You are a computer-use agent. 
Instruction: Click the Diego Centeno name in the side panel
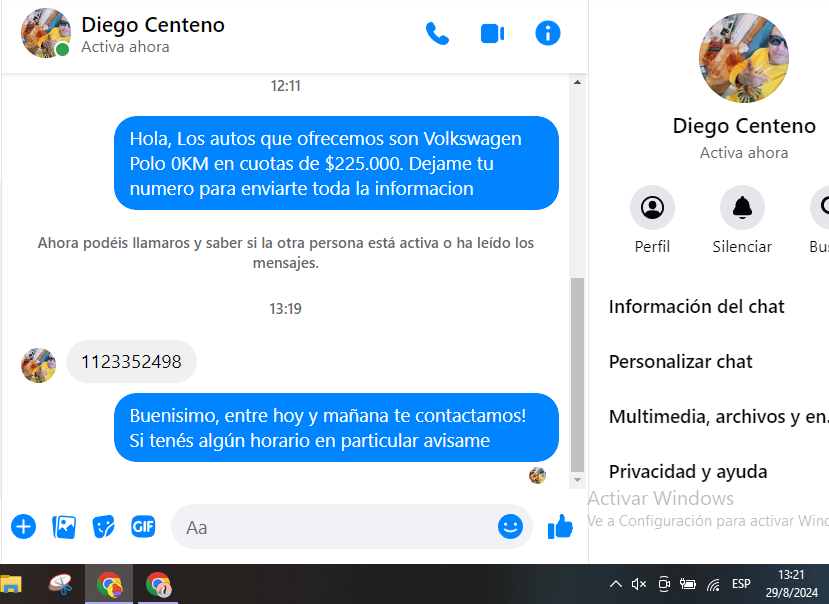click(744, 126)
